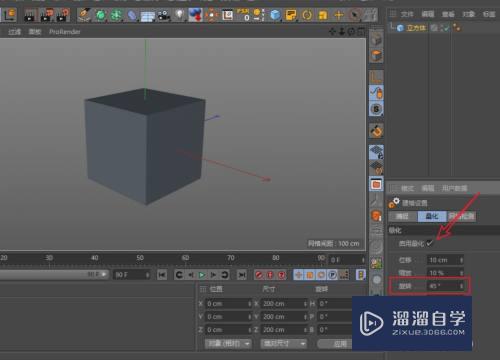Open the Edit menu in Object Manager

coord(428,14)
